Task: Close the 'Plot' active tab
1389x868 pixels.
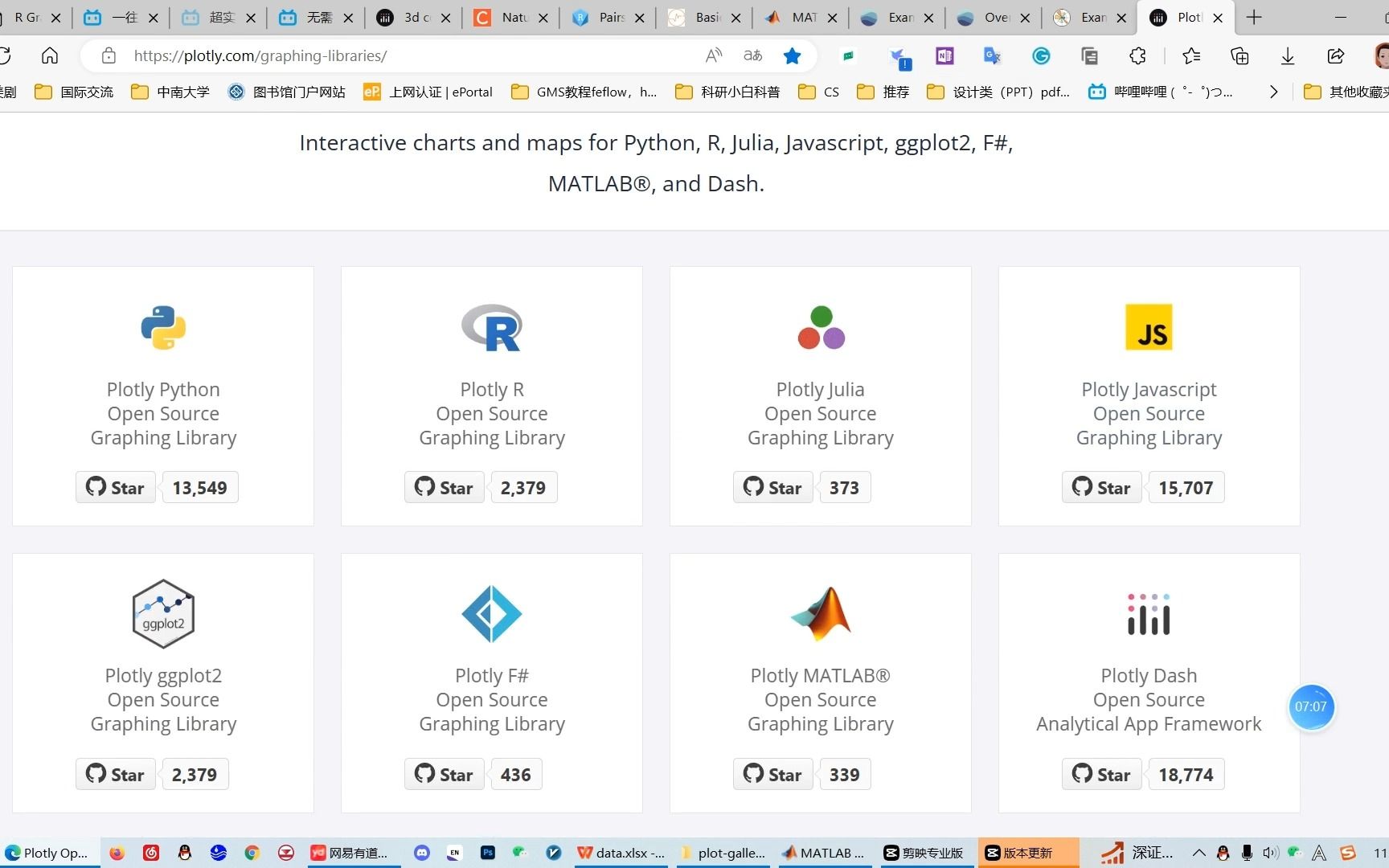Action: (x=1218, y=18)
